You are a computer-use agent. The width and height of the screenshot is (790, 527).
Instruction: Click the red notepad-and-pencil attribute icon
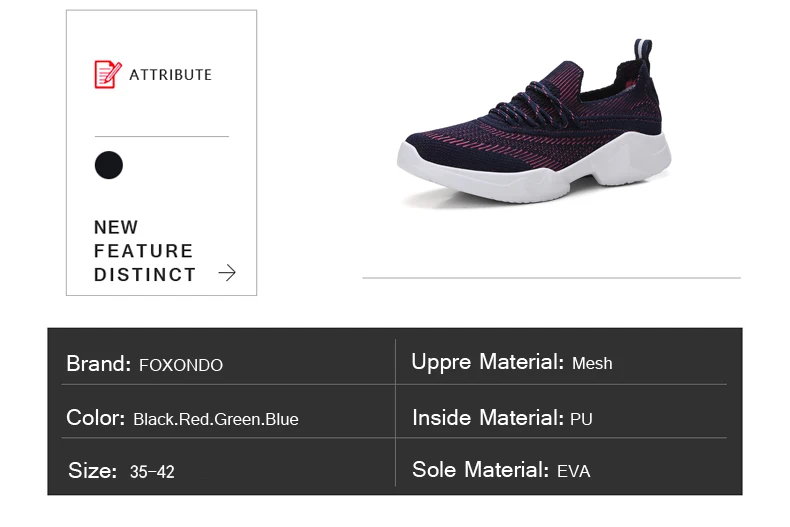click(x=108, y=74)
